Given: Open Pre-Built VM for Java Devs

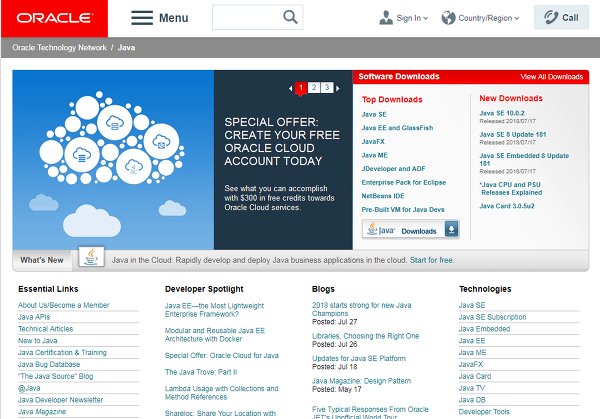Looking at the screenshot, I should tap(403, 210).
